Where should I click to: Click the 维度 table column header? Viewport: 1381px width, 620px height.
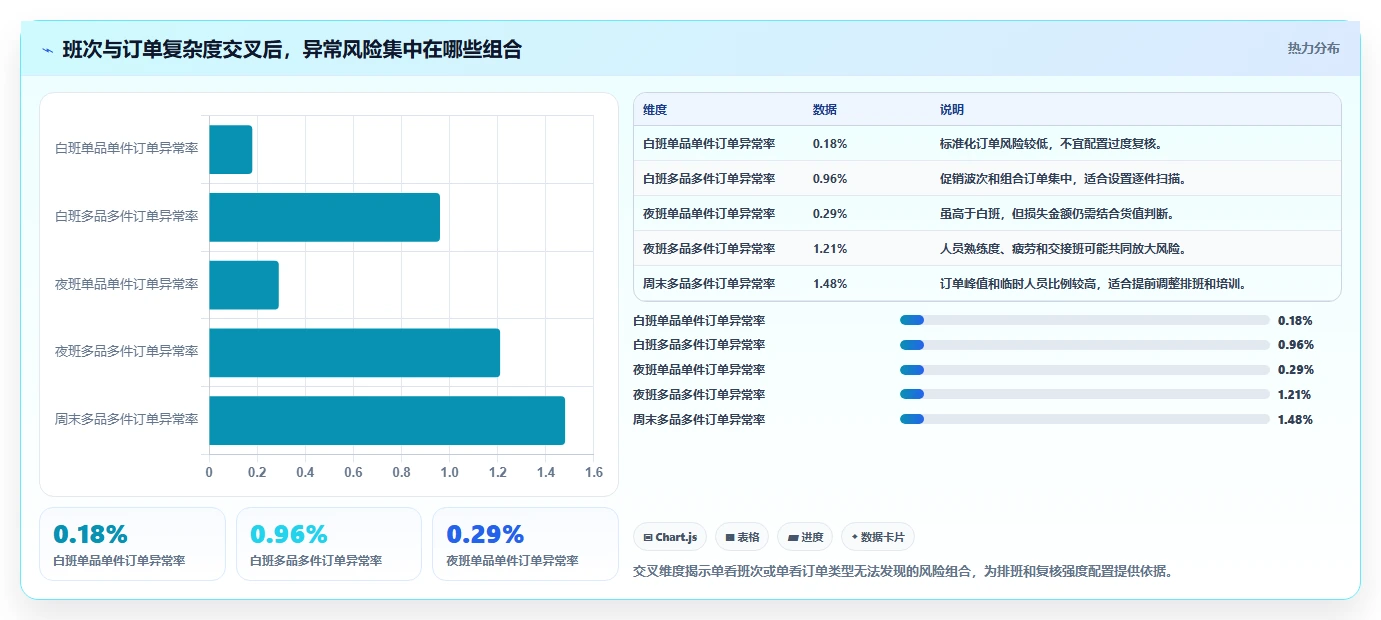point(655,110)
